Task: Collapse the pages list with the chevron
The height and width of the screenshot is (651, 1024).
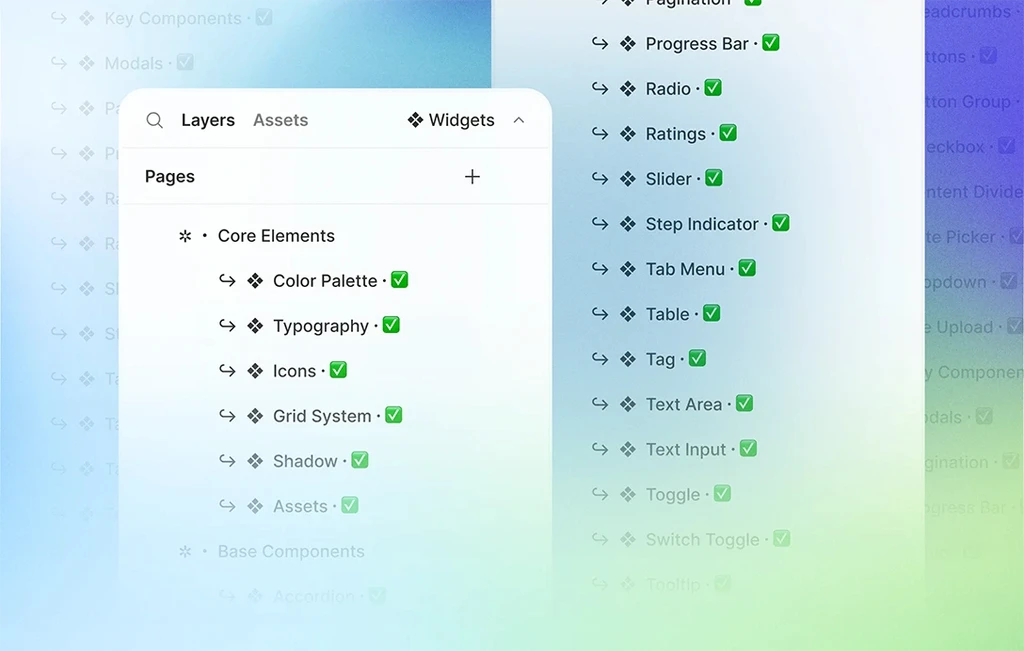Action: 518,120
